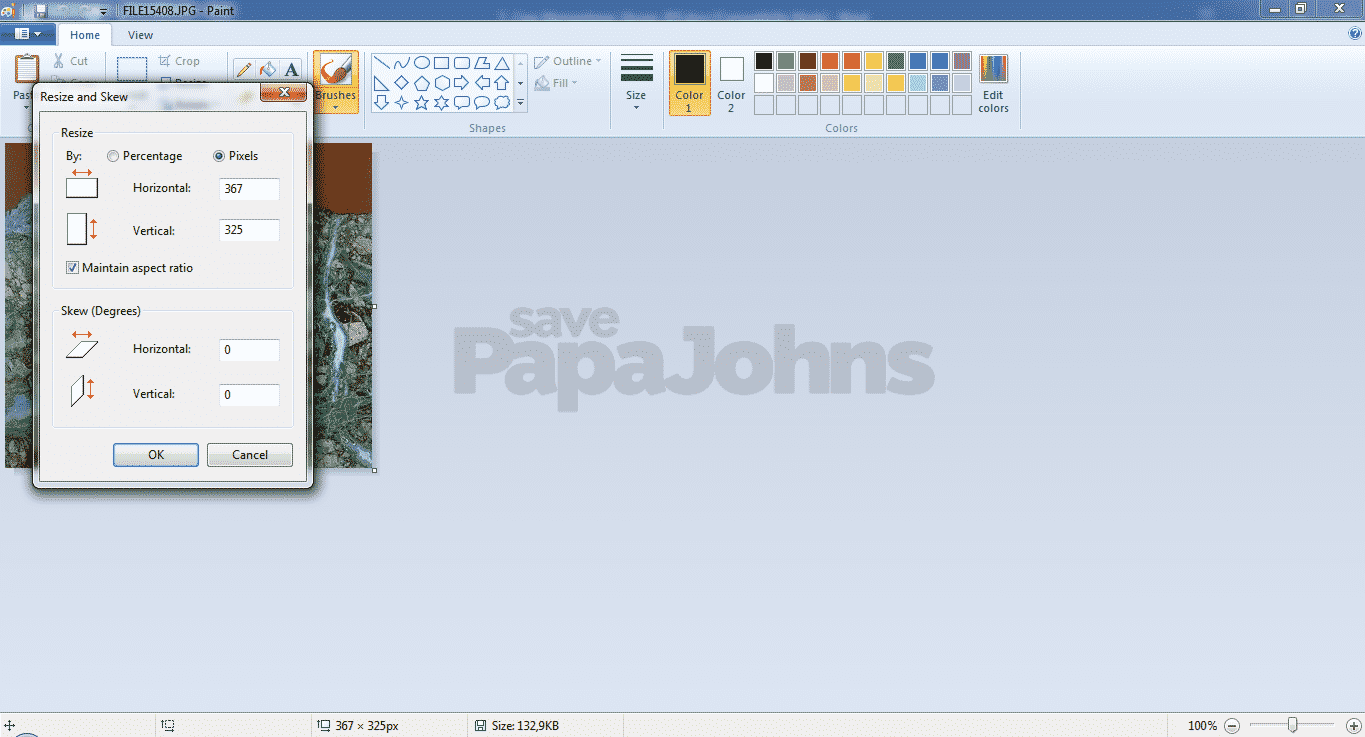Viewport: 1365px width, 737px height.
Task: Open Edit colors
Action: click(x=993, y=83)
